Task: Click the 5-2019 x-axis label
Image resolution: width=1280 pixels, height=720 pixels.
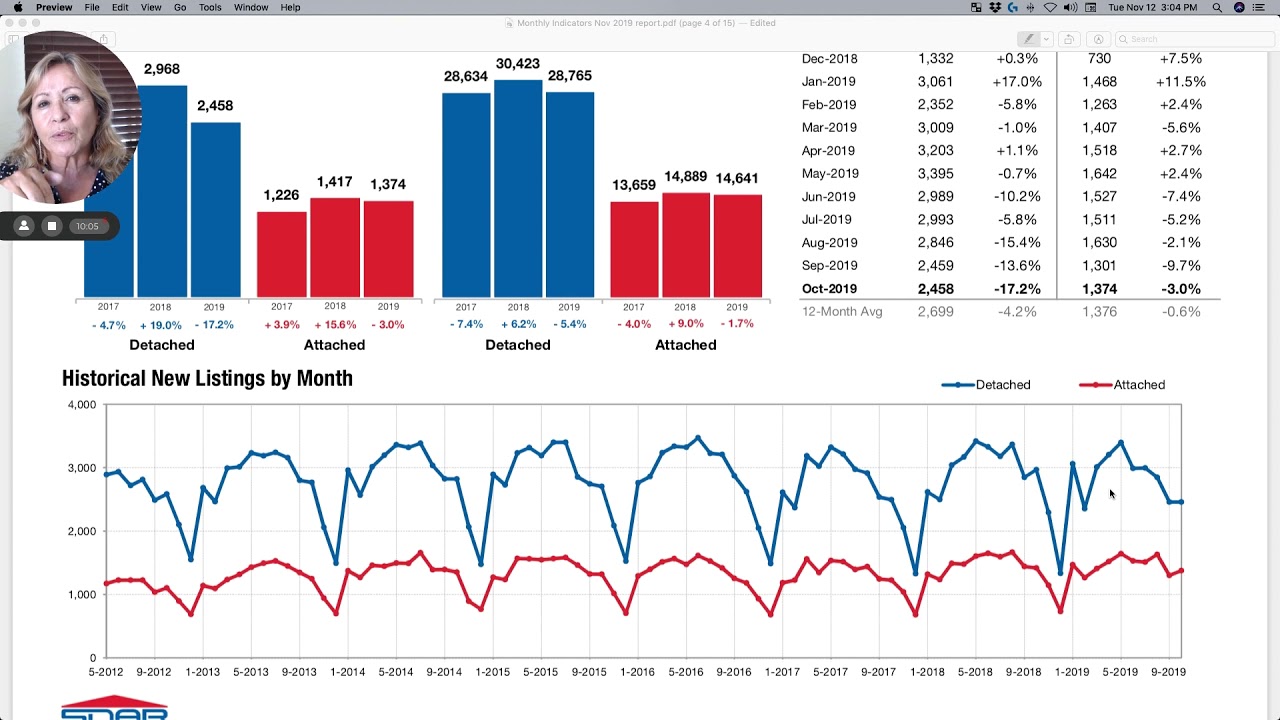Action: click(x=1120, y=672)
